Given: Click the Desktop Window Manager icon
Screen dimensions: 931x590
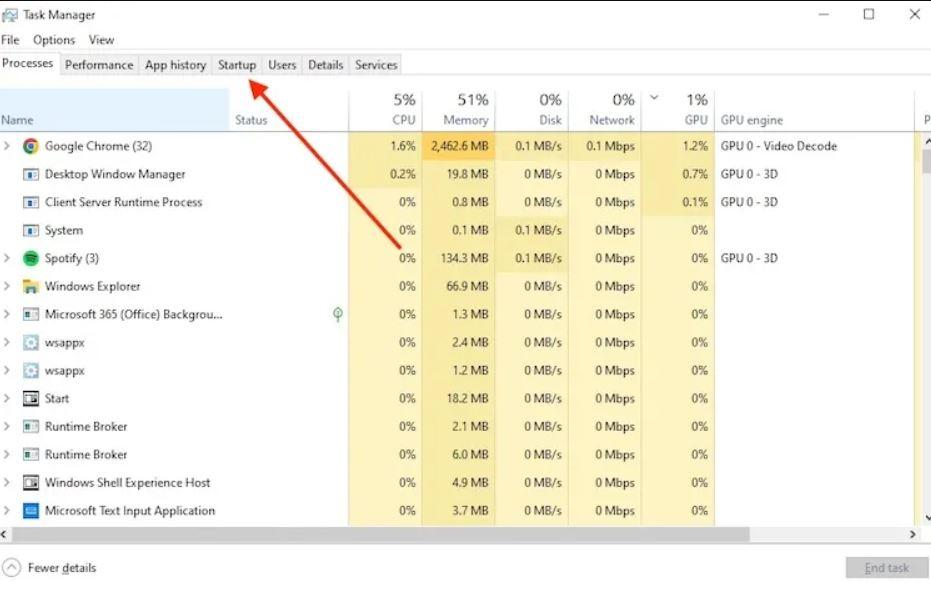Looking at the screenshot, I should tap(31, 175).
